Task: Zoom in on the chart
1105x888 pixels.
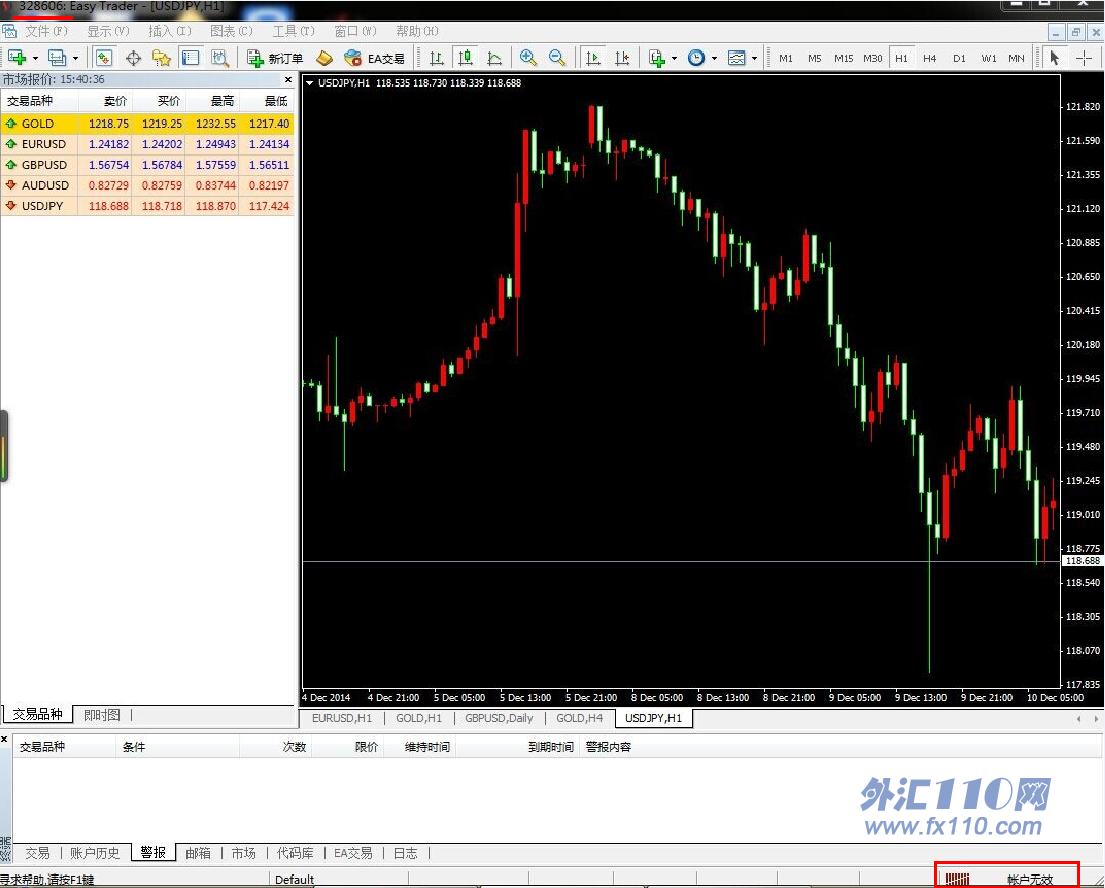Action: (x=528, y=58)
